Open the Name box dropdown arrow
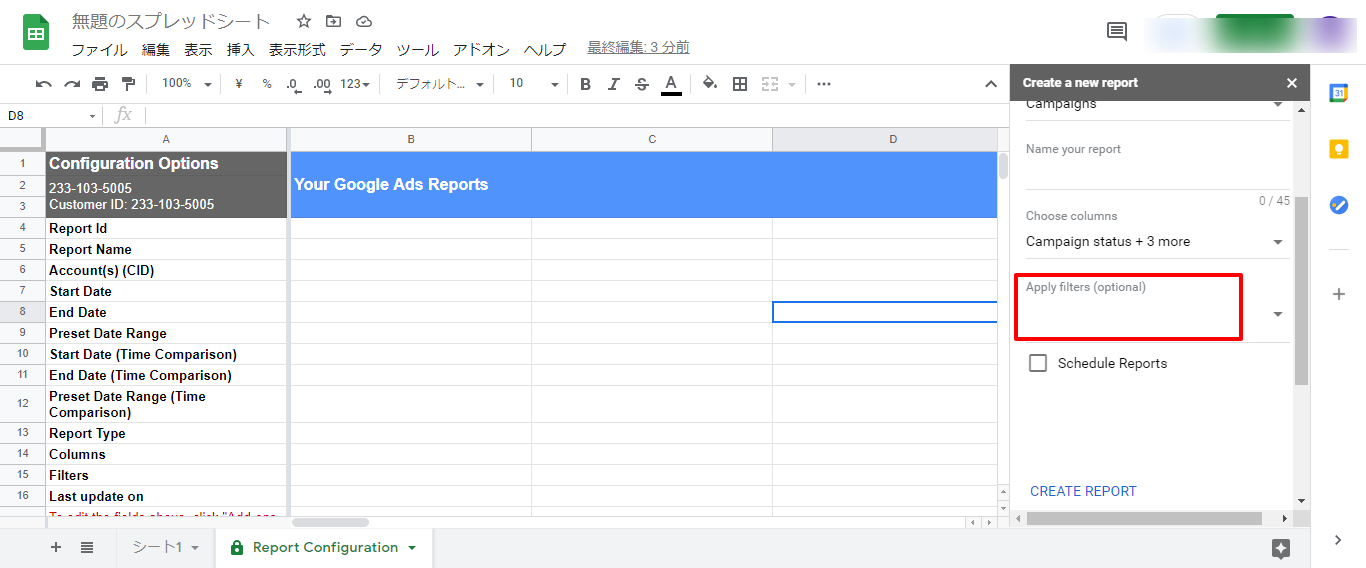Screen dimensions: 1366x568 pyautogui.click(x=92, y=116)
